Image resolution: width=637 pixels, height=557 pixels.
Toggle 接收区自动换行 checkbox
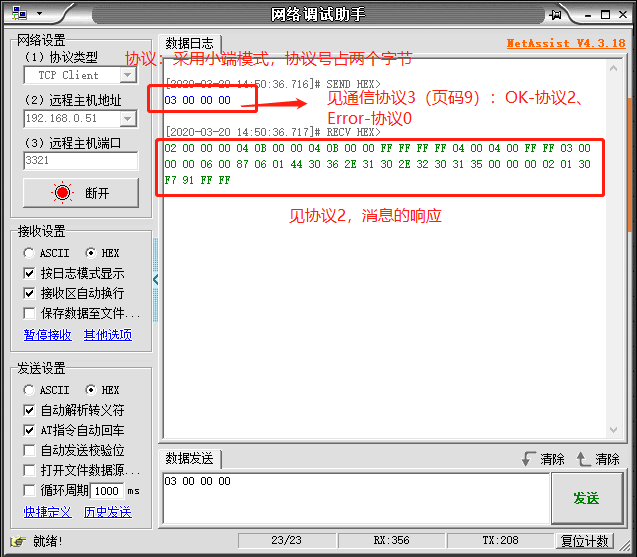[29, 293]
